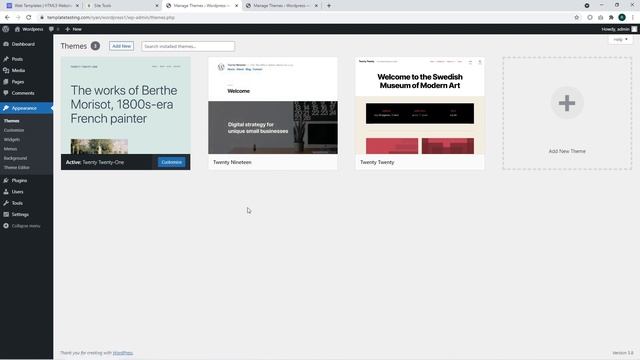Open the browser extensions puzzle icon
The image size is (640, 360).
(611, 17)
